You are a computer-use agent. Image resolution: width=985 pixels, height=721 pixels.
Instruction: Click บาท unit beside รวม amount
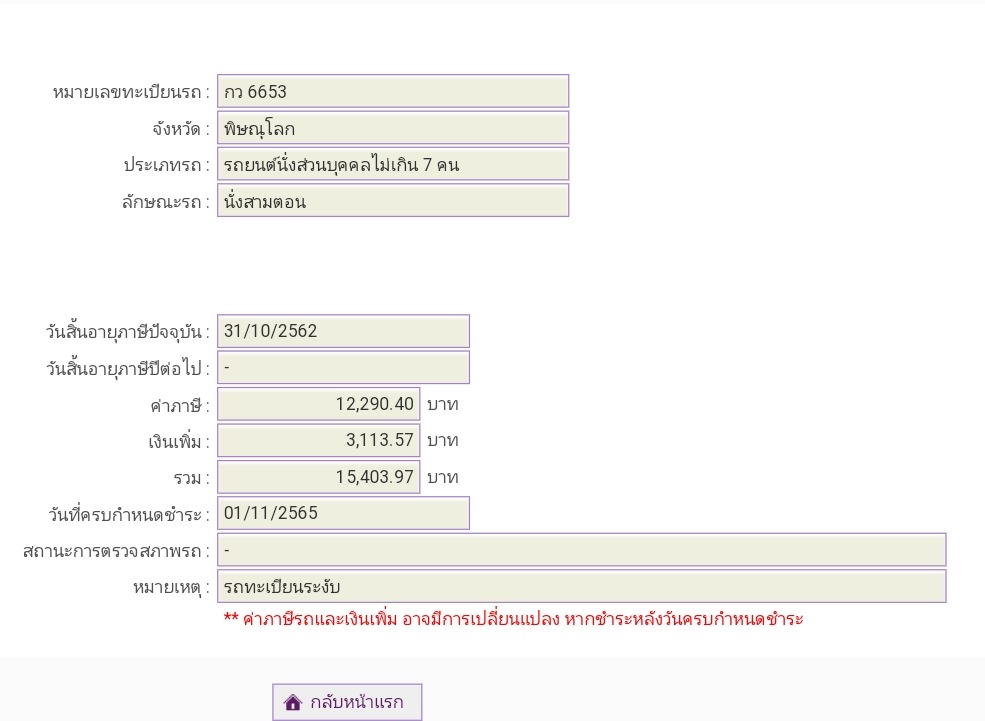pos(443,477)
